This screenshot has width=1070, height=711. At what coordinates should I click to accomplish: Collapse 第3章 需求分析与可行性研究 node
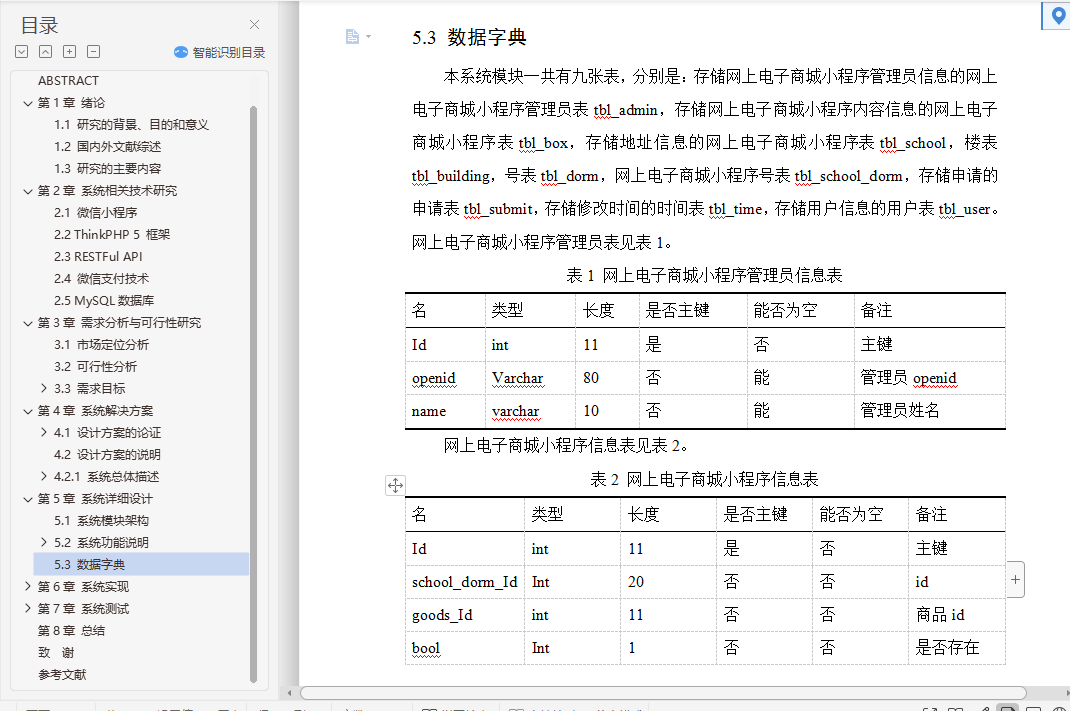click(x=28, y=323)
